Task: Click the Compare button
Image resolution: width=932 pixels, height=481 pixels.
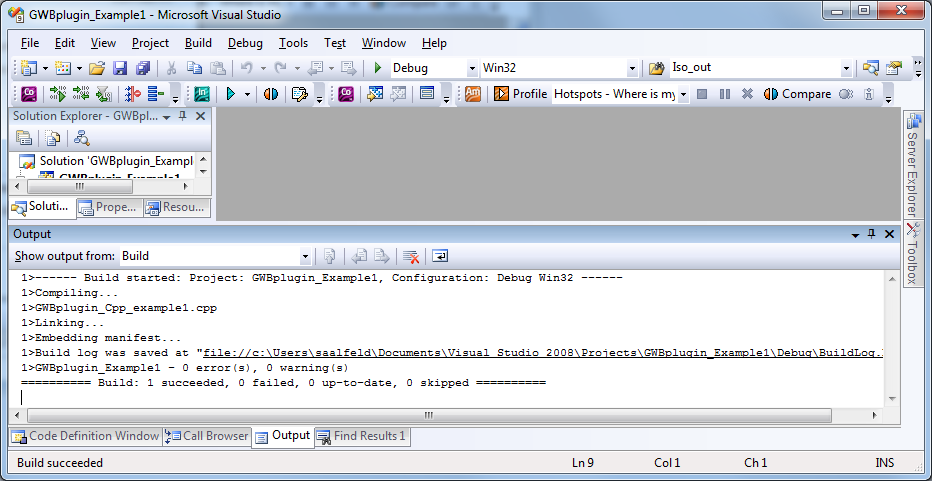Action: point(798,94)
